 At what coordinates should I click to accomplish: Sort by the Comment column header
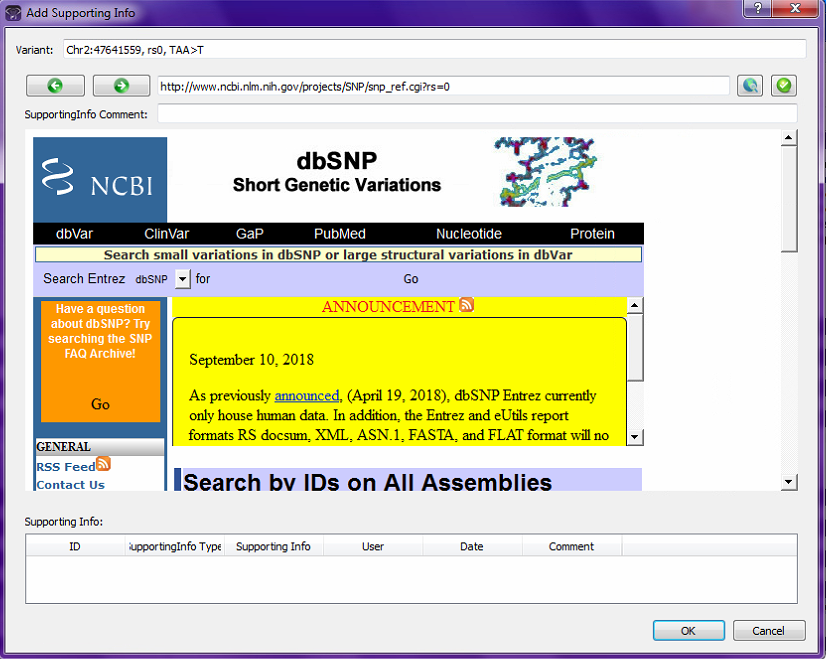click(x=572, y=546)
